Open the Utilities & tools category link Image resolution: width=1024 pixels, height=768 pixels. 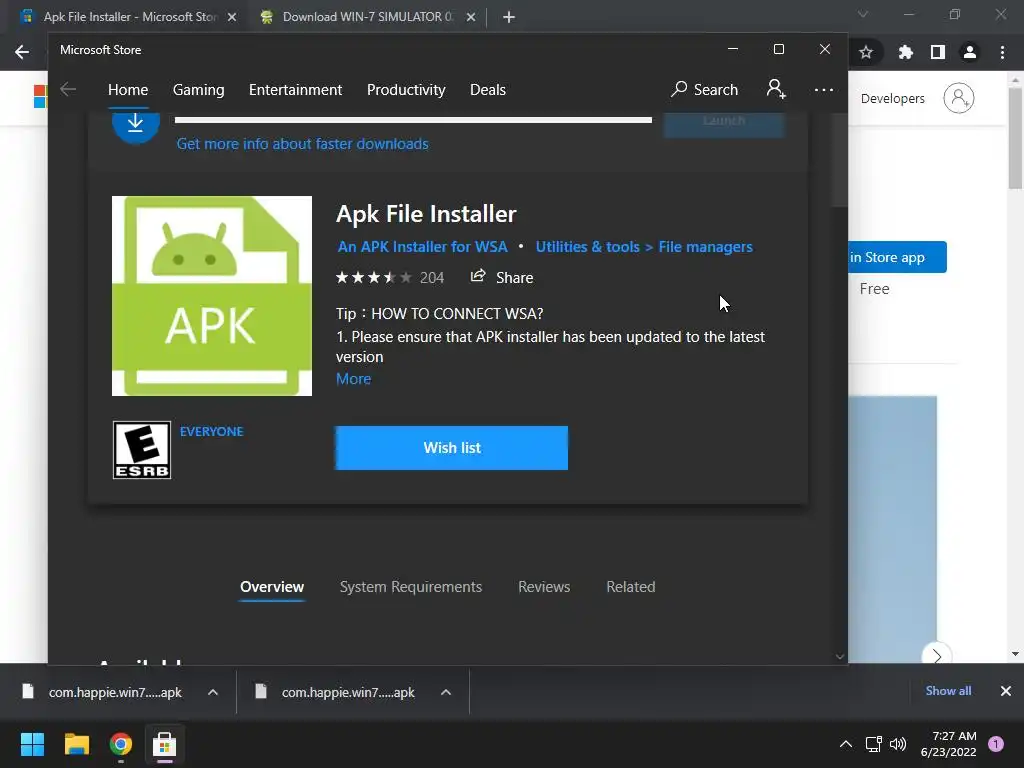[588, 247]
